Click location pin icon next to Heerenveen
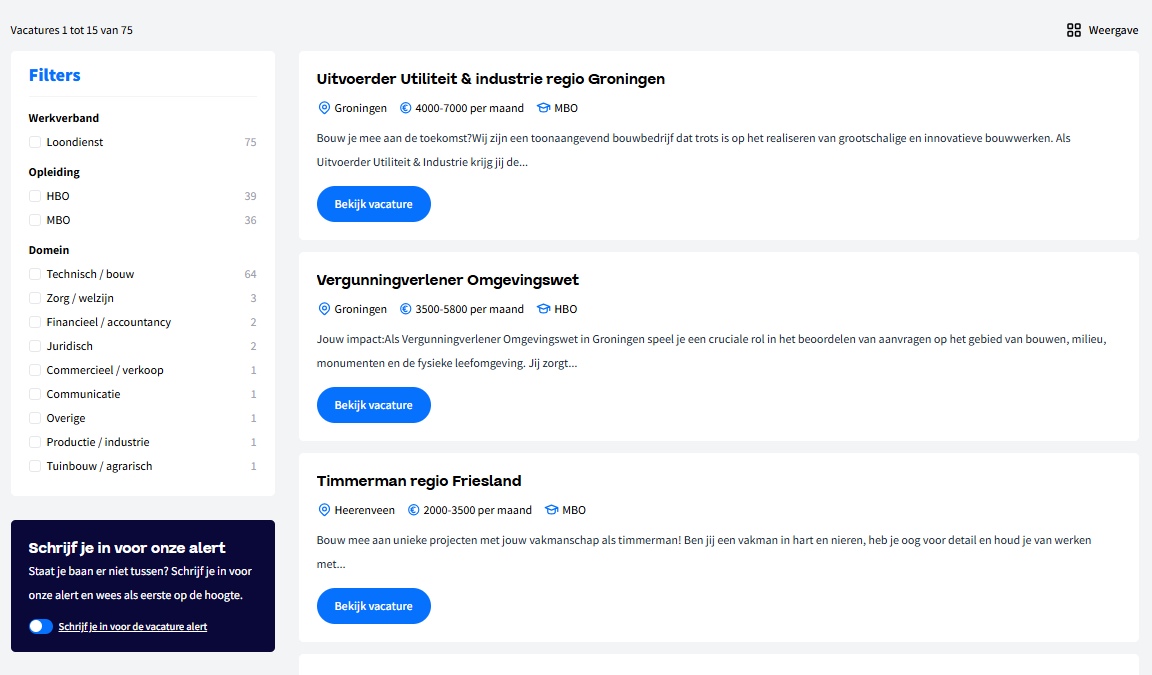This screenshot has height=675, width=1152. click(x=324, y=510)
